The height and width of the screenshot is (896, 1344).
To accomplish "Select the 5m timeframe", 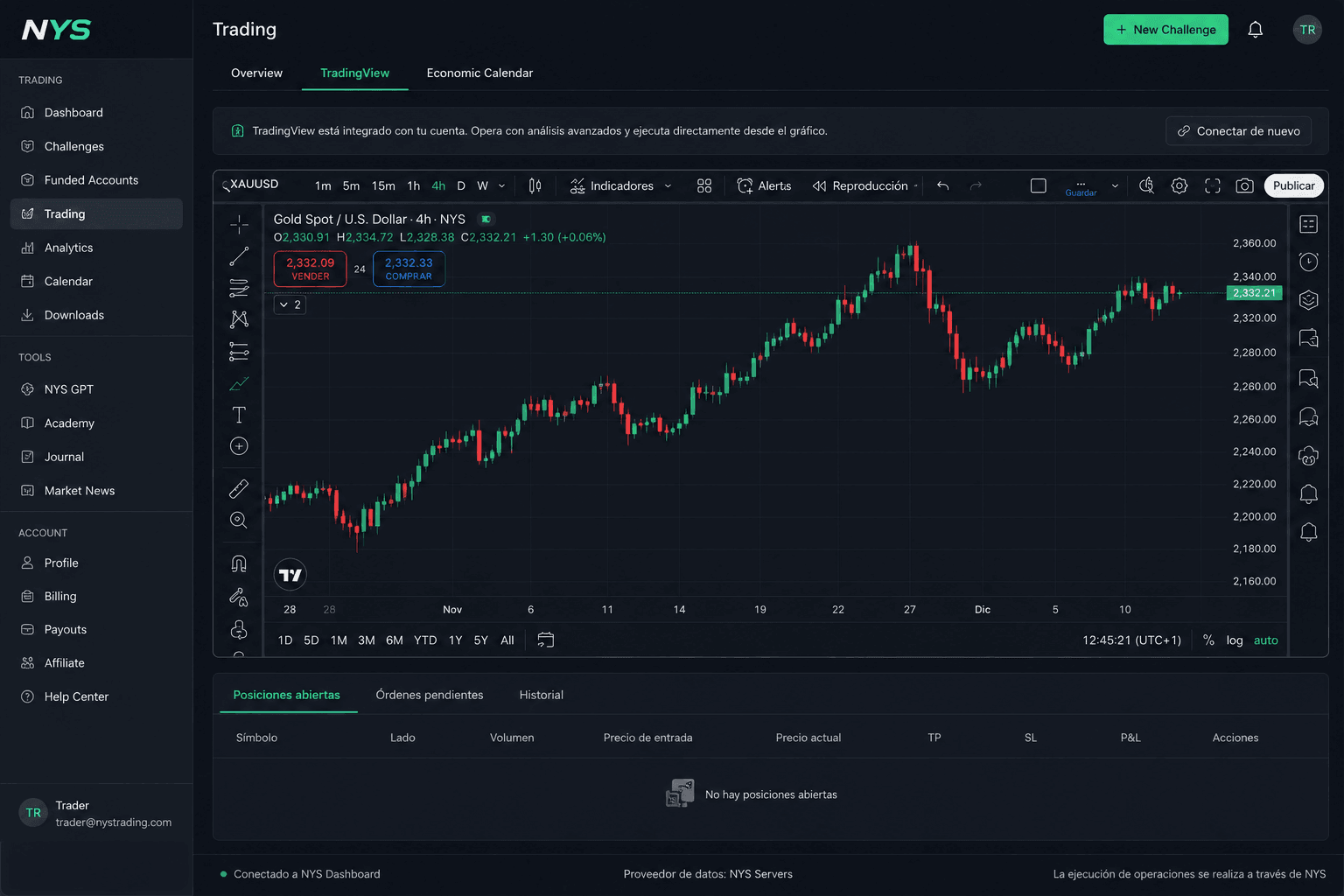I will (351, 185).
